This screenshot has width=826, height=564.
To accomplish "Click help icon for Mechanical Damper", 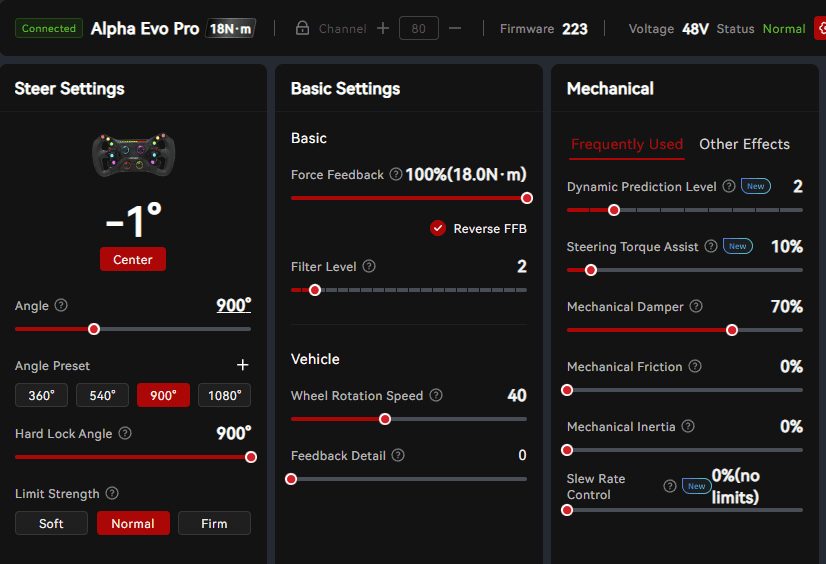I will [x=696, y=306].
